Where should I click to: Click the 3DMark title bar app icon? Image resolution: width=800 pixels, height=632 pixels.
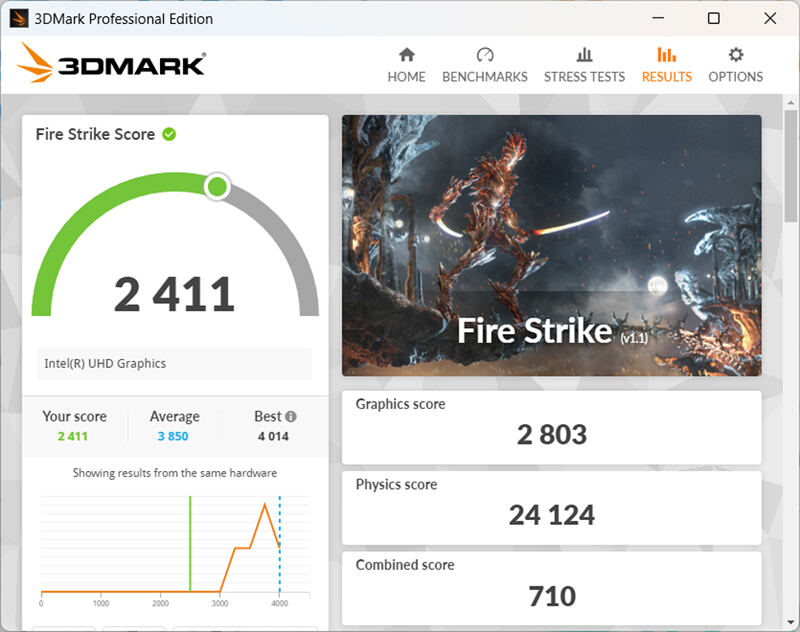(x=19, y=19)
